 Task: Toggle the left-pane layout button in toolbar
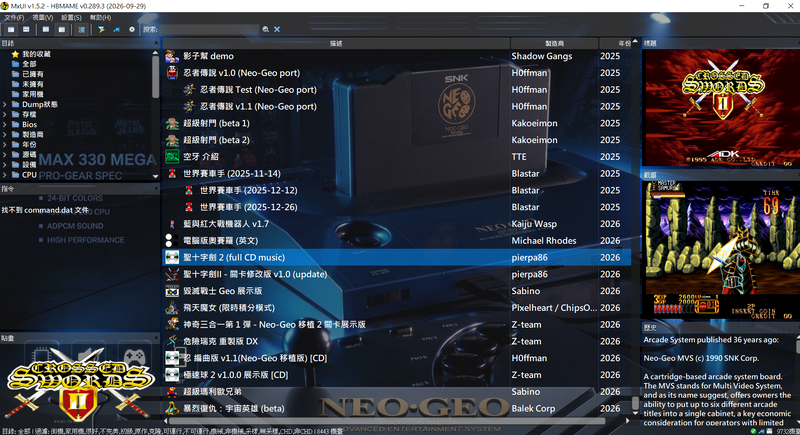(x=11, y=30)
